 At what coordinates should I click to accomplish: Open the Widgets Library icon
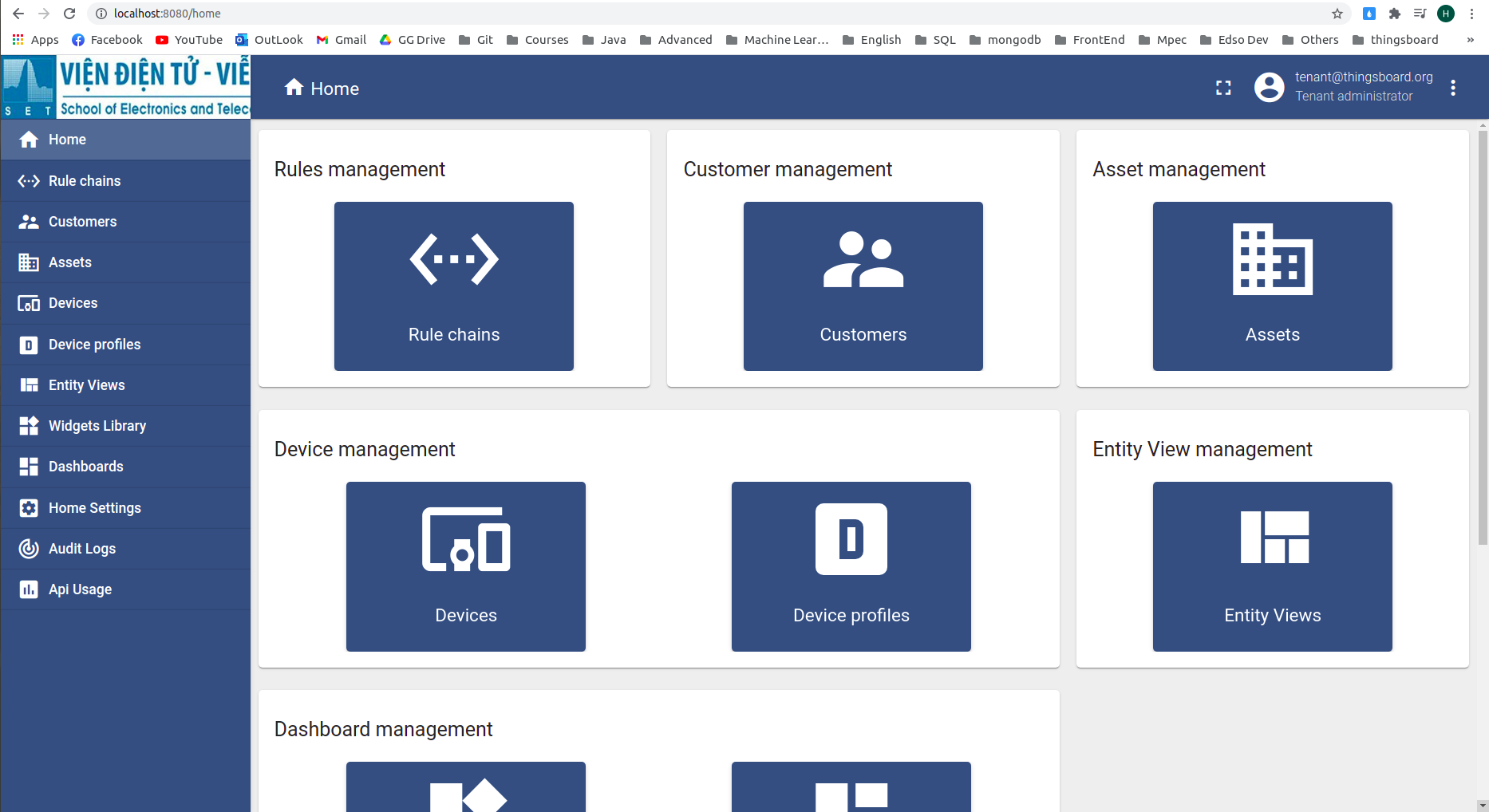(x=29, y=425)
